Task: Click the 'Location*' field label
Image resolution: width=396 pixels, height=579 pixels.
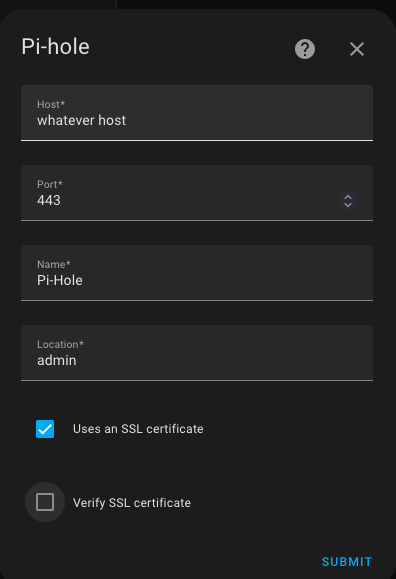Action: (x=61, y=345)
